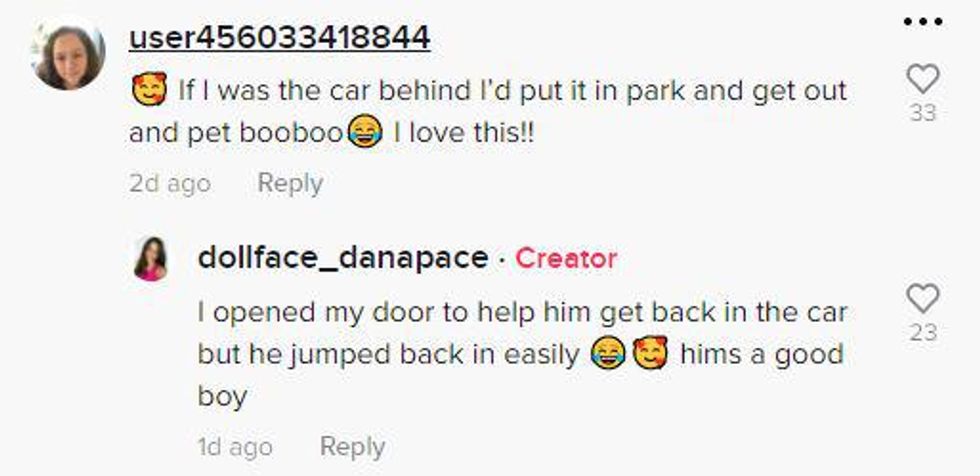Reply to the 2d ago comment
Viewport: 980px width, 476px height.
(290, 184)
